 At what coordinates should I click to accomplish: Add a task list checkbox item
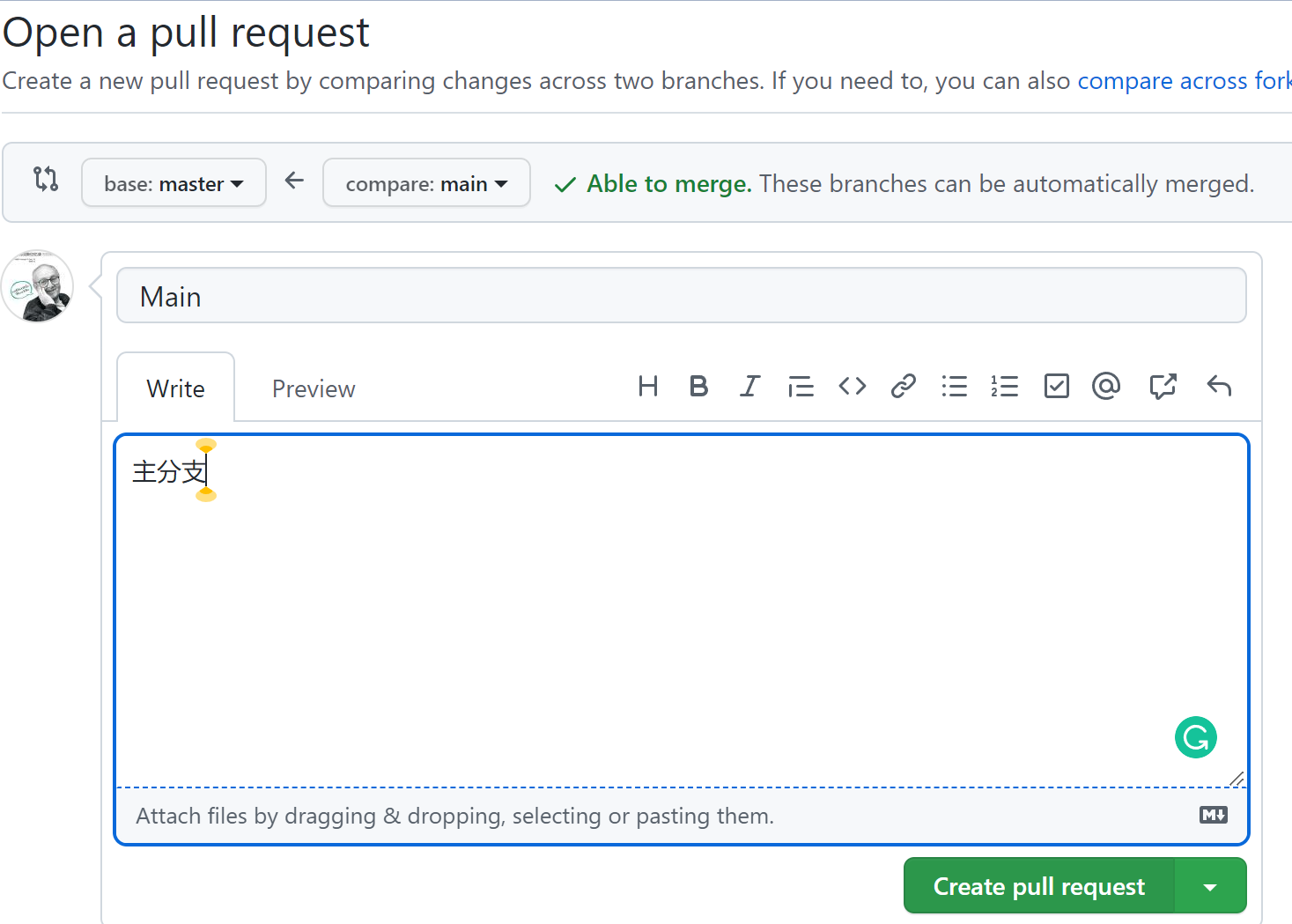point(1056,386)
